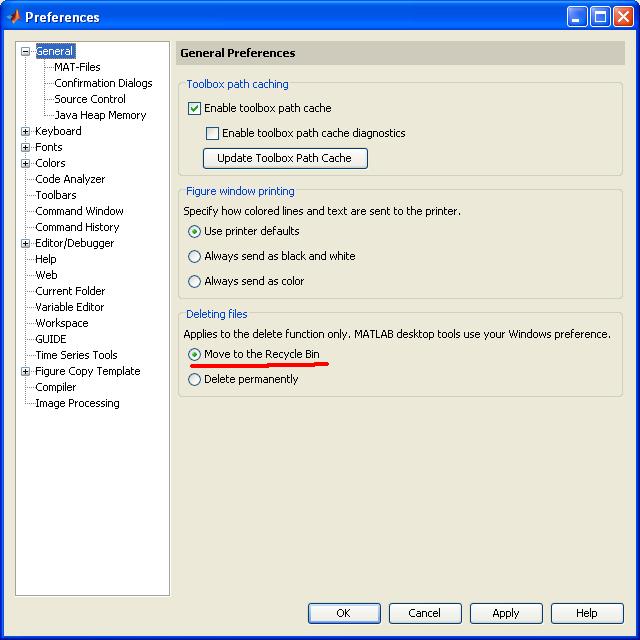Select Code Analyzer in the tree
The image size is (640, 640).
(70, 179)
